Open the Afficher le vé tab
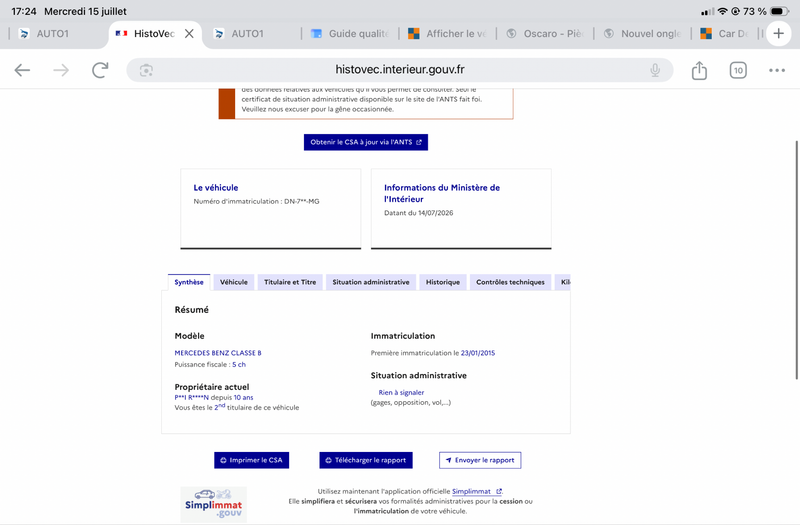800x525 pixels. (x=447, y=34)
